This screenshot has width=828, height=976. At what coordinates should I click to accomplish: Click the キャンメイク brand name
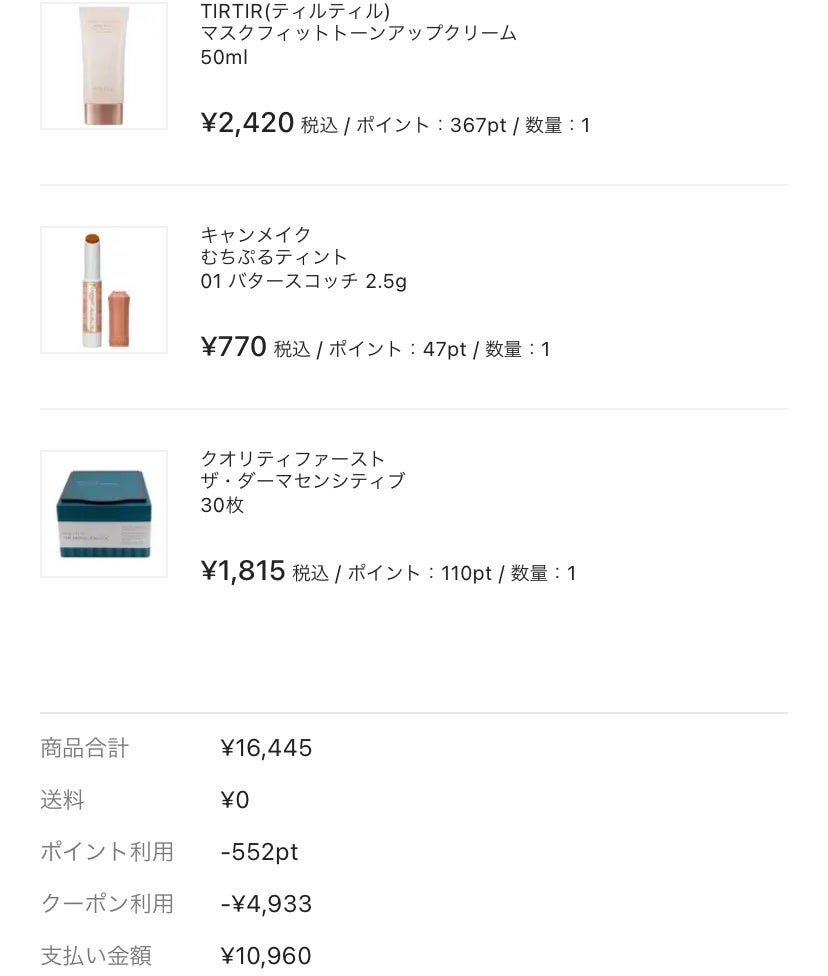(x=256, y=235)
